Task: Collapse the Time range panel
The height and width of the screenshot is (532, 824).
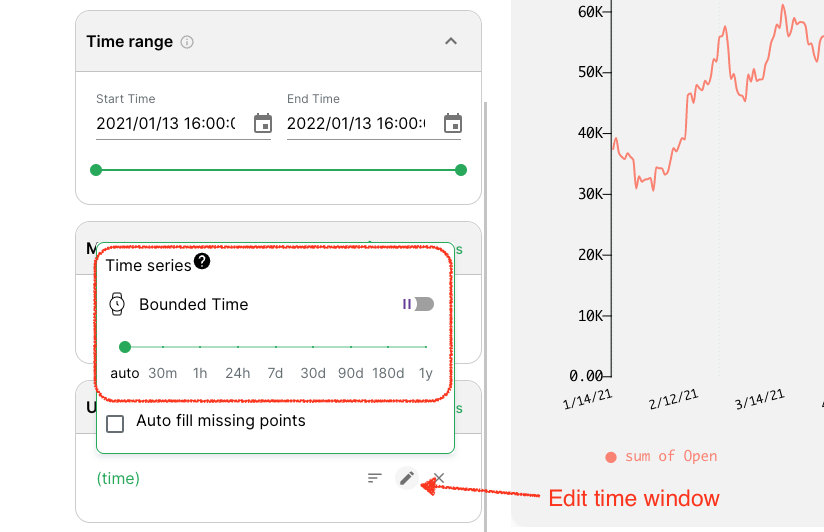Action: pyautogui.click(x=450, y=41)
